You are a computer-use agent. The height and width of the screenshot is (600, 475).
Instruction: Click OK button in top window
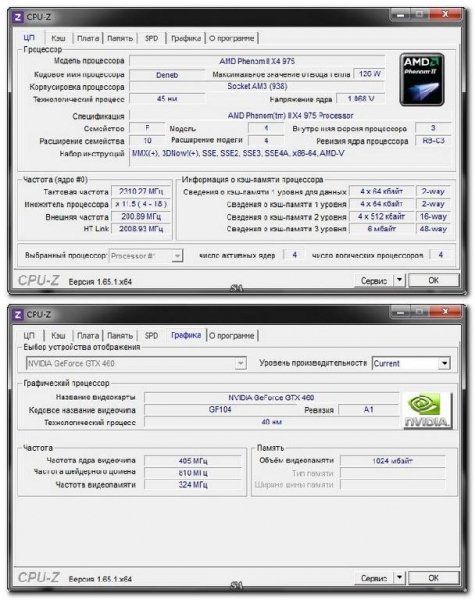click(x=433, y=280)
